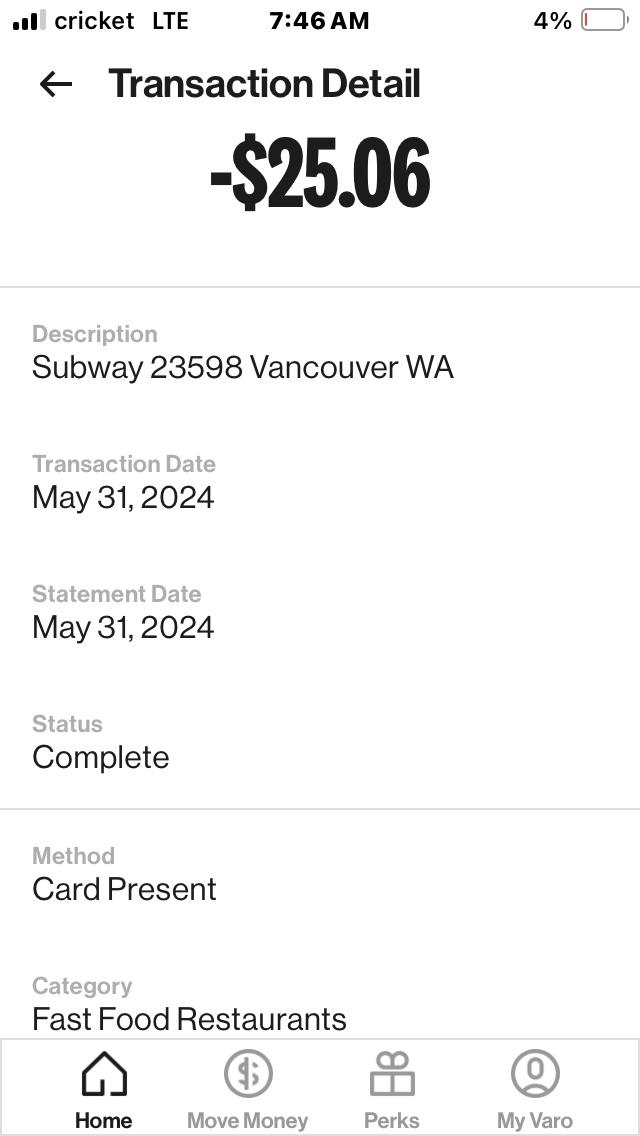Select the Home tab label
The image size is (640, 1136).
pos(104,1121)
